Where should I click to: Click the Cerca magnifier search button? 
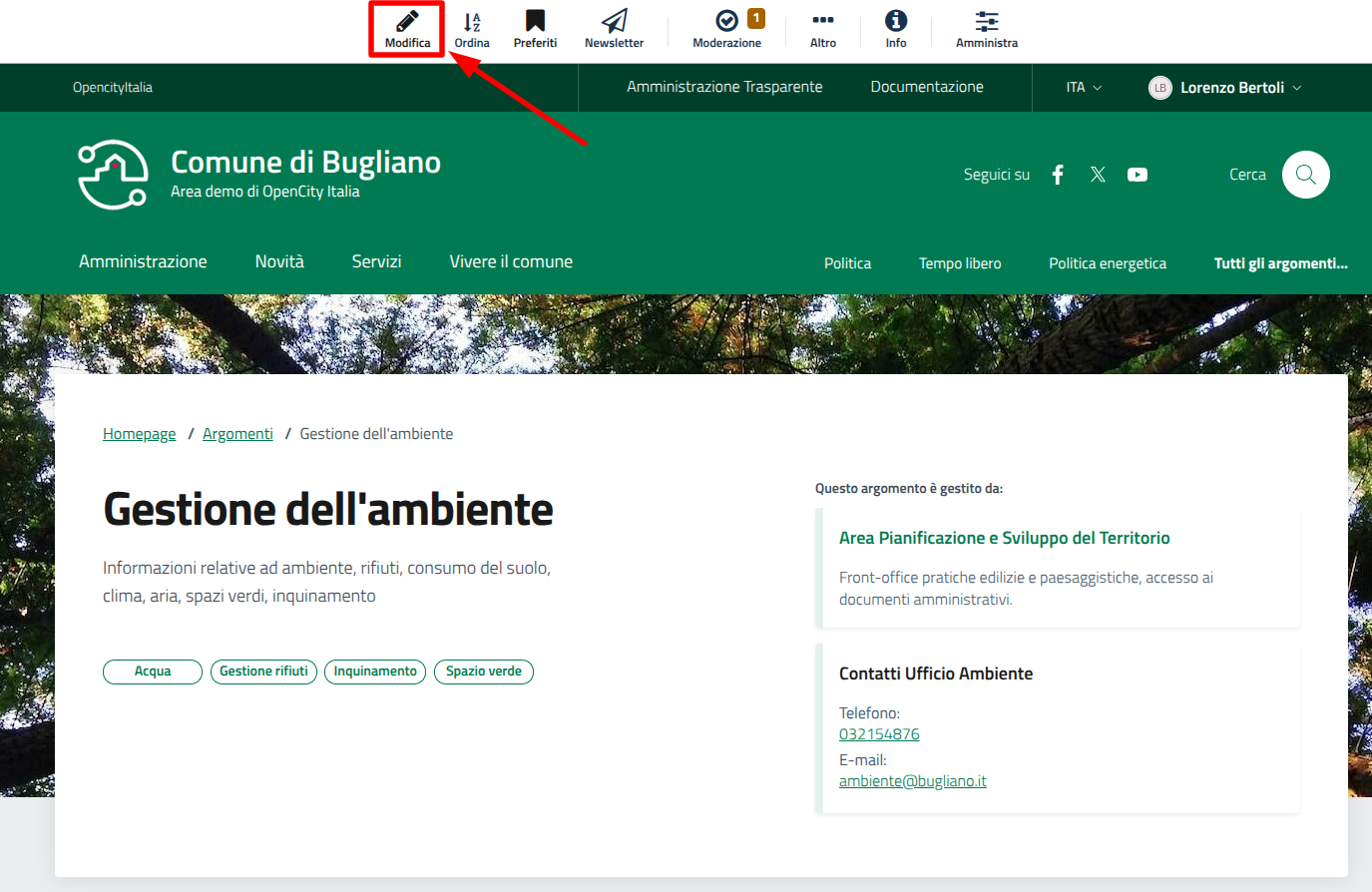[1305, 175]
